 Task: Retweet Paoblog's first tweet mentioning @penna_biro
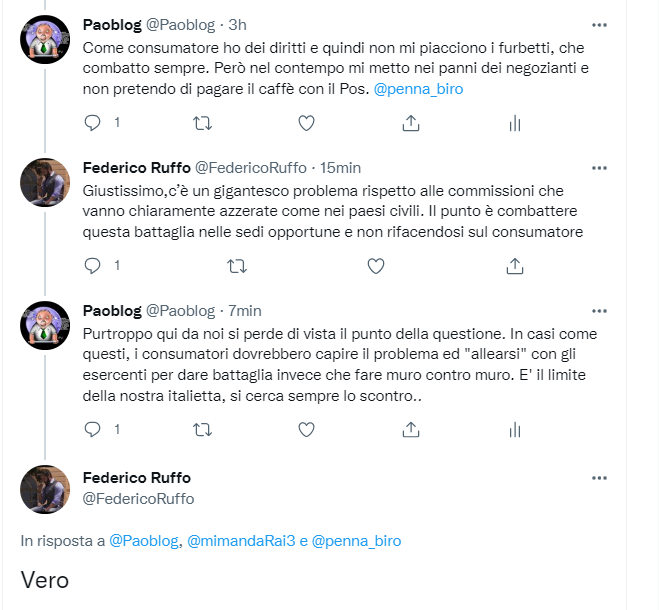201,123
